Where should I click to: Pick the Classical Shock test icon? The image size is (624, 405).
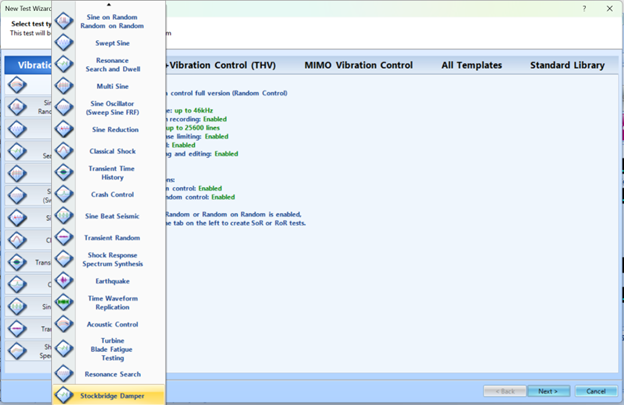pos(64,151)
